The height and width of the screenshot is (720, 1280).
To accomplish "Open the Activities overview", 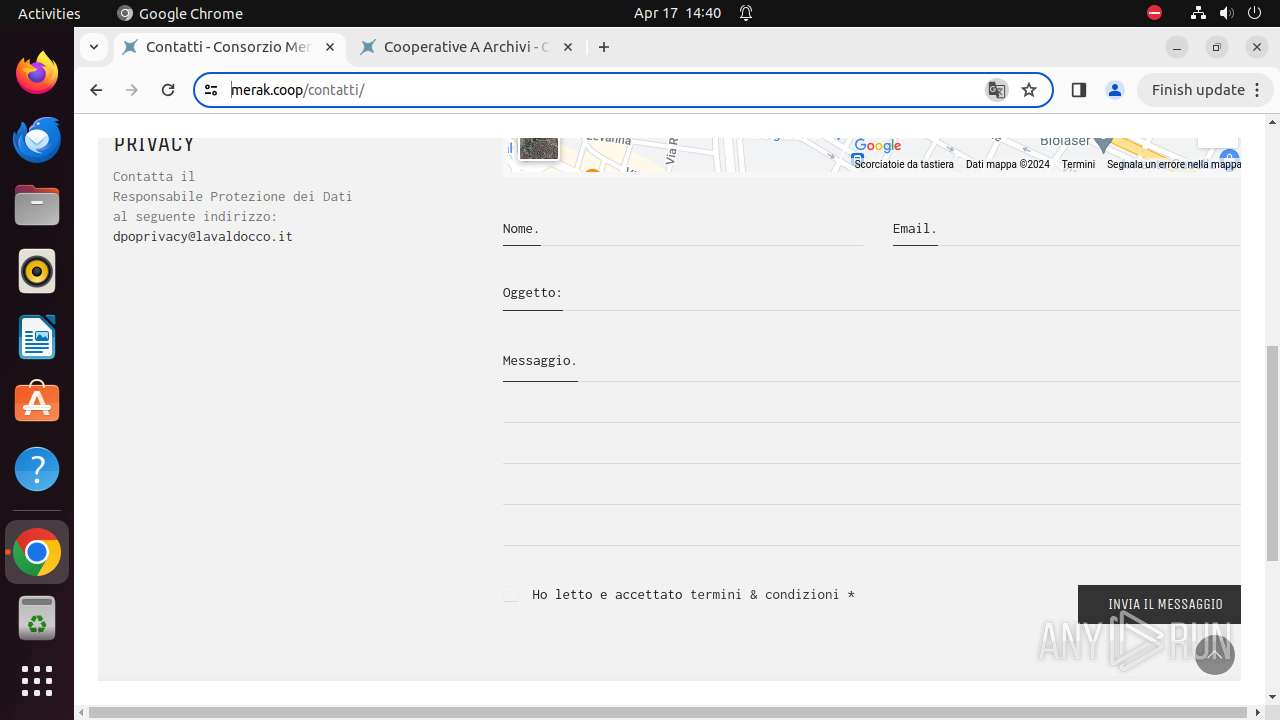I will click(49, 13).
